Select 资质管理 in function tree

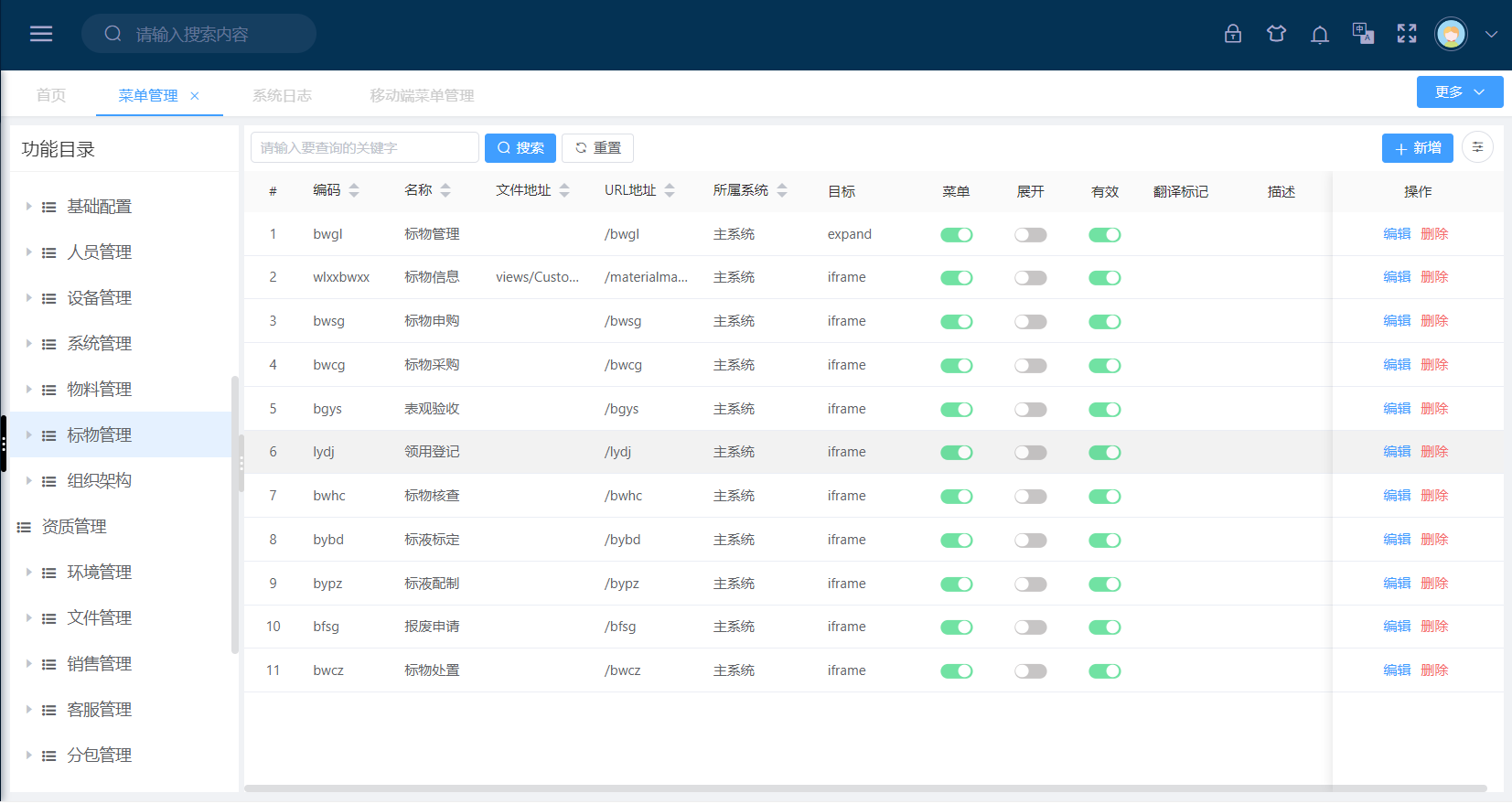tap(74, 527)
